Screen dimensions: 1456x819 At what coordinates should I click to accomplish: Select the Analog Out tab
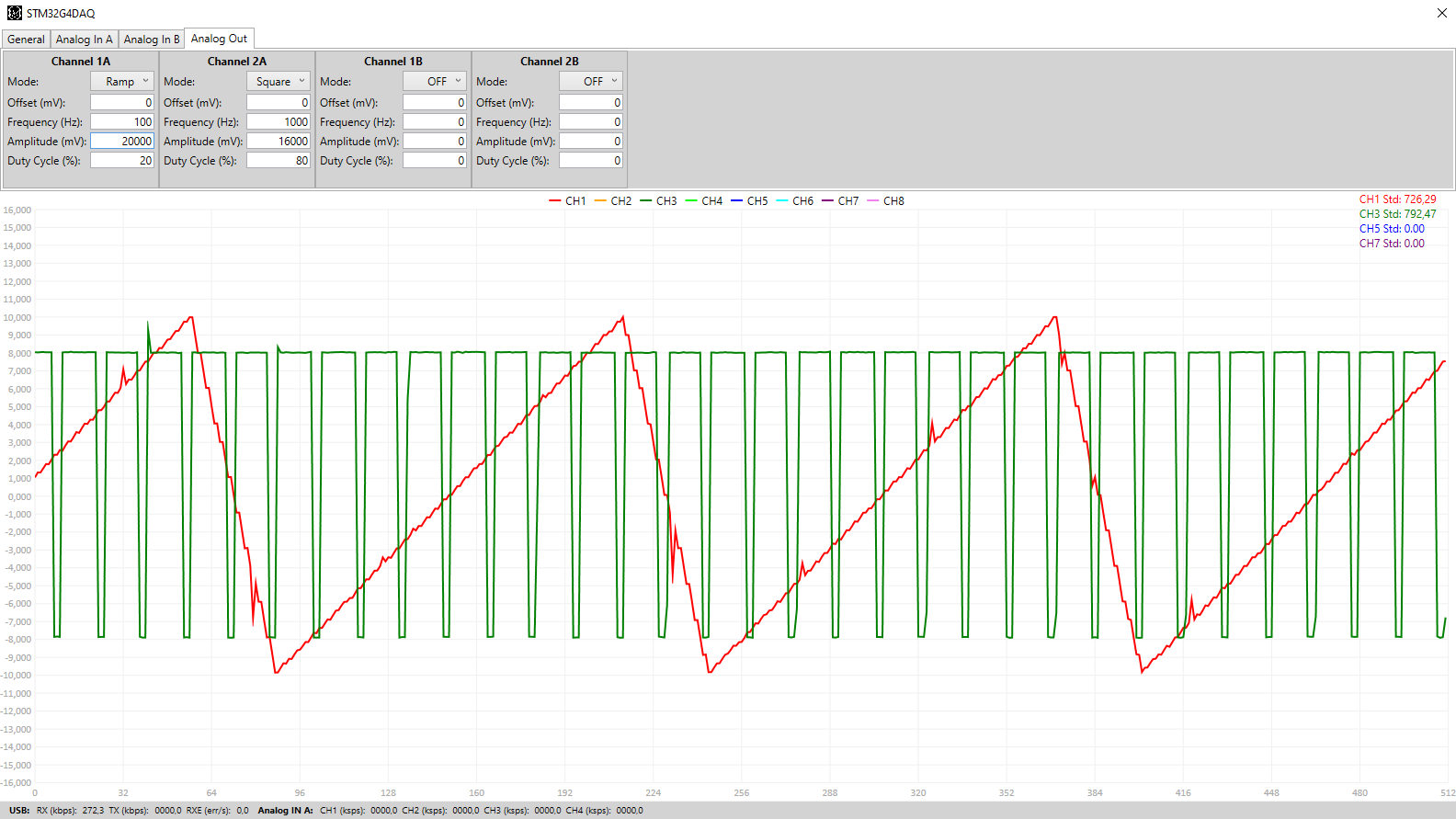[x=219, y=38]
